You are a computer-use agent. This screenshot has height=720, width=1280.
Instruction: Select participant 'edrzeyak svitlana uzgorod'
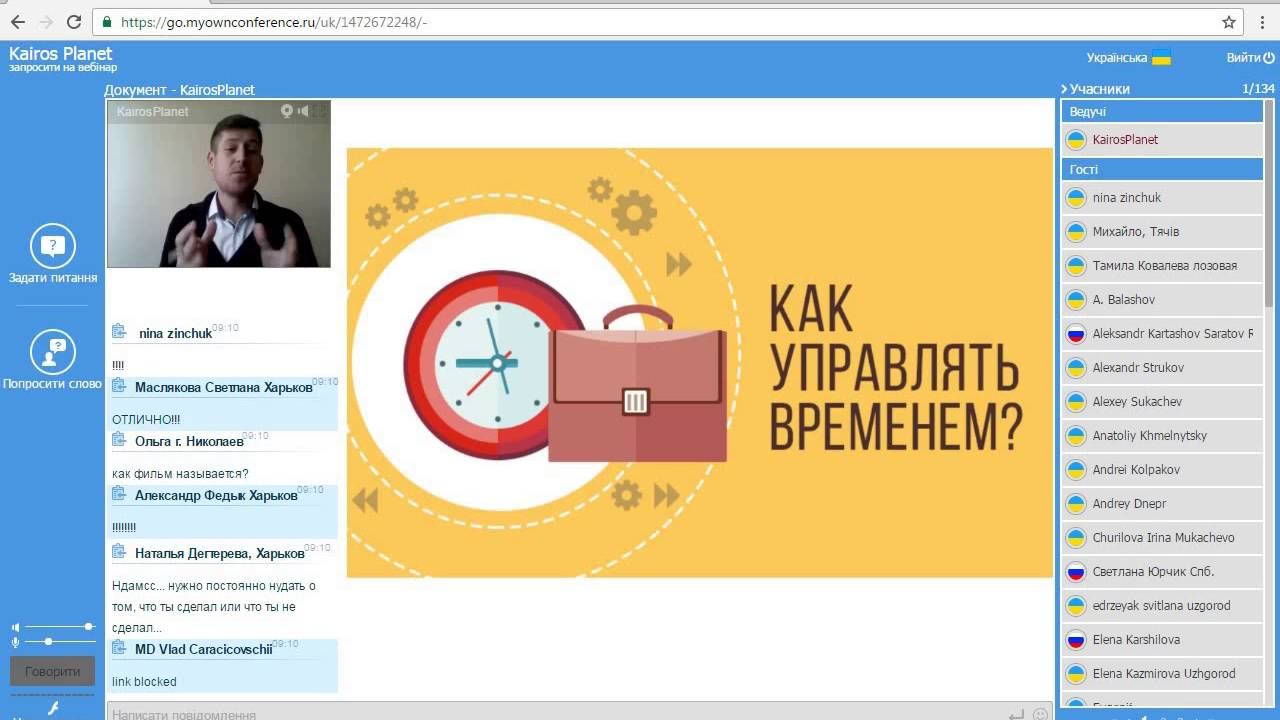[x=1162, y=606]
